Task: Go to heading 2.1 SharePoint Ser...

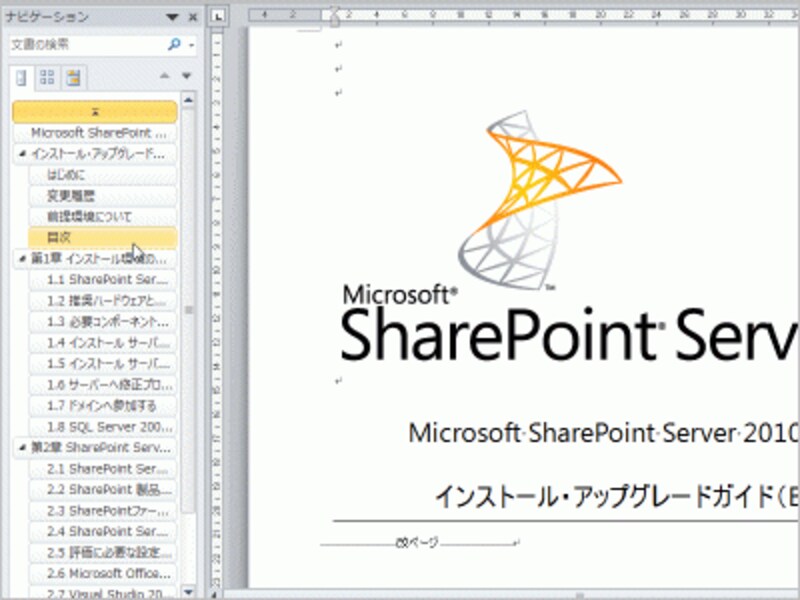Action: (x=103, y=469)
